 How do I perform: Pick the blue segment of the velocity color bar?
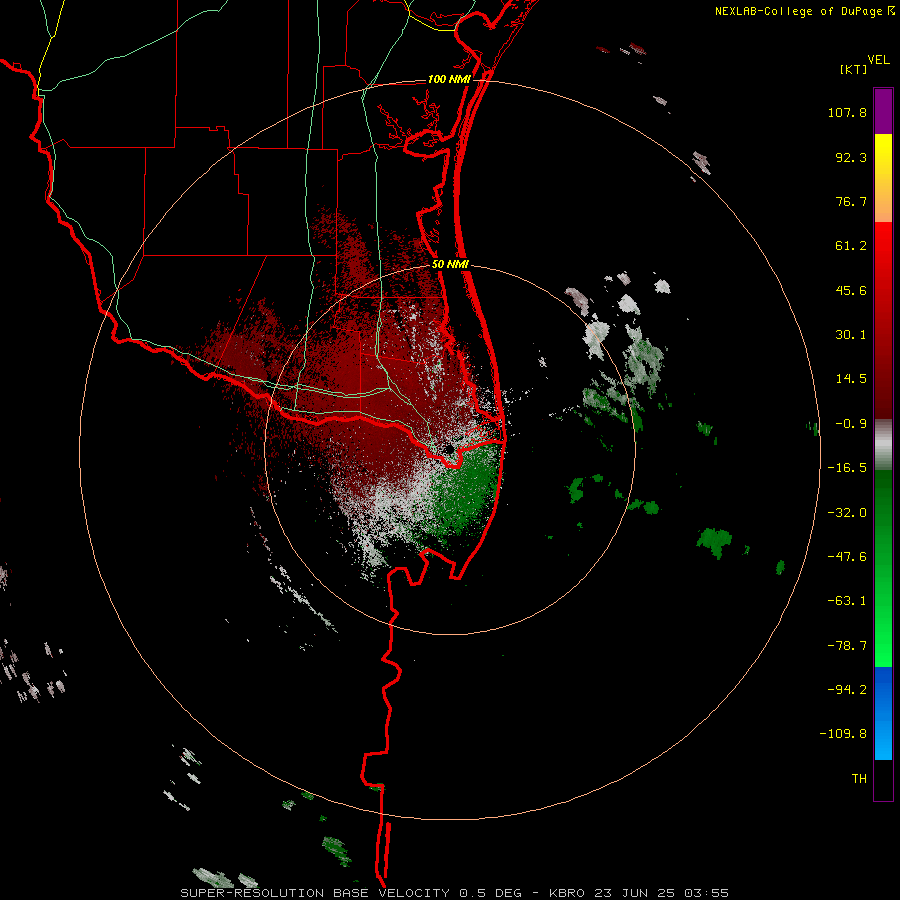click(883, 713)
